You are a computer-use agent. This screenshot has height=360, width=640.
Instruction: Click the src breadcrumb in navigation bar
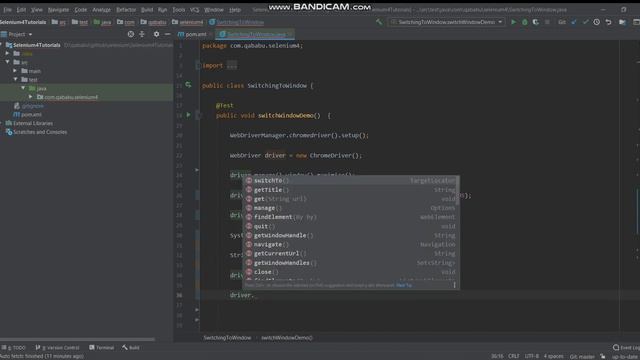pos(59,22)
